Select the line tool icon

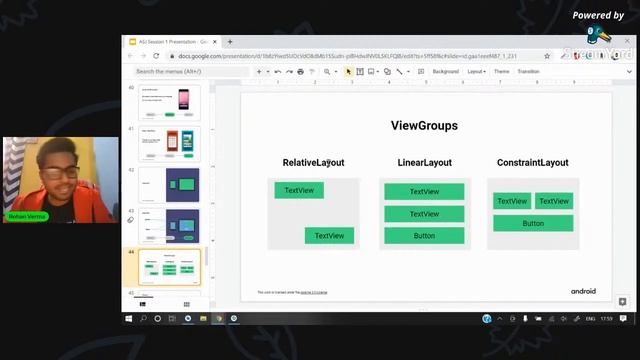(x=399, y=71)
